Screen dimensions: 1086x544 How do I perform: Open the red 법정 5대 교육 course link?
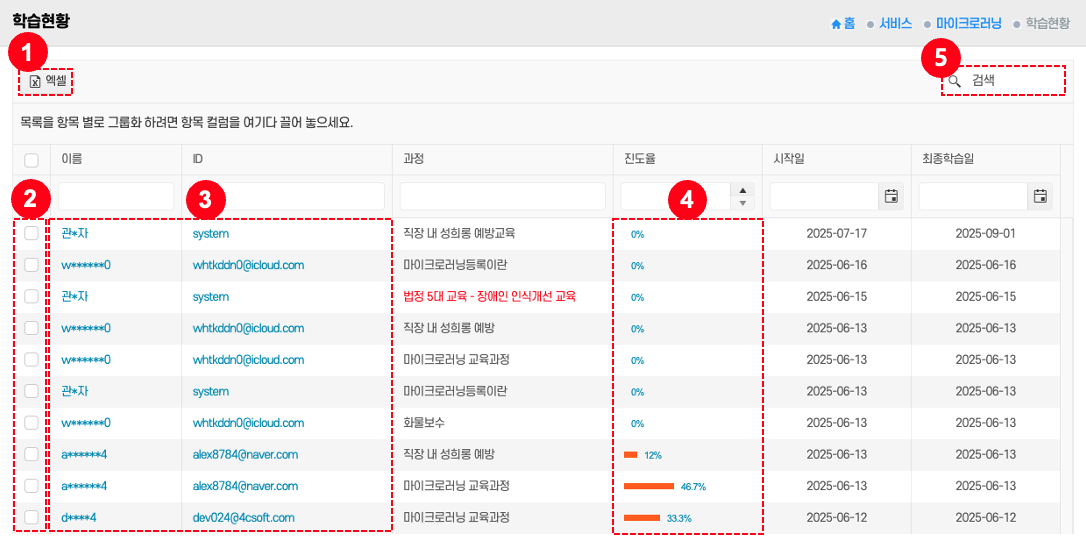489,297
